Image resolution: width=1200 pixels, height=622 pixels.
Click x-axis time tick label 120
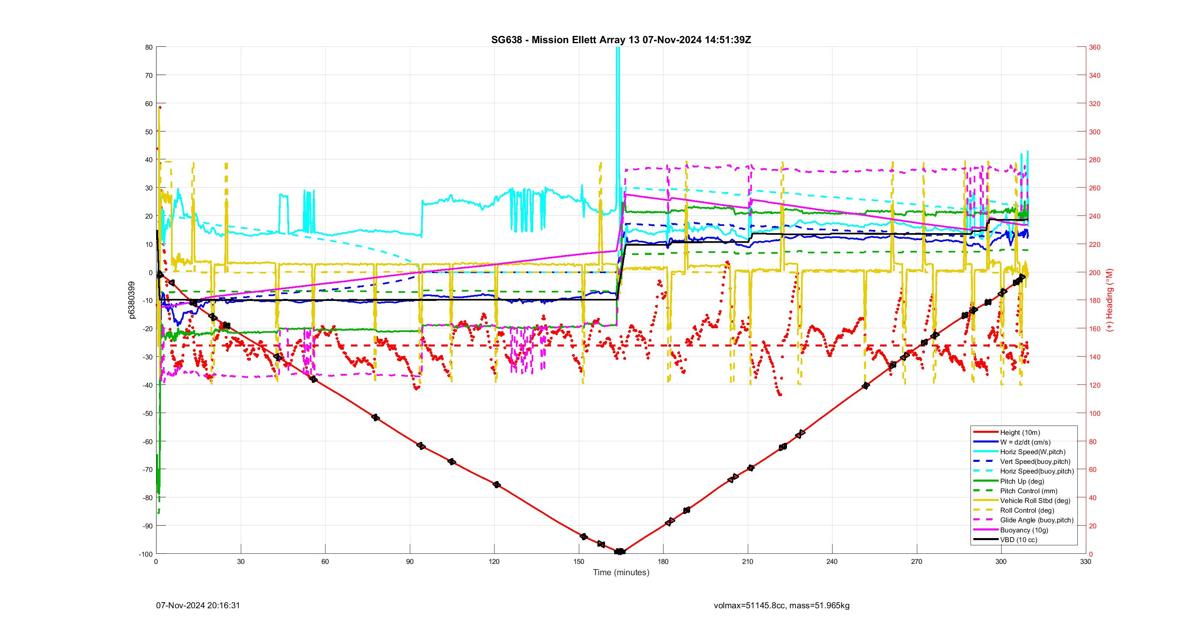(494, 562)
